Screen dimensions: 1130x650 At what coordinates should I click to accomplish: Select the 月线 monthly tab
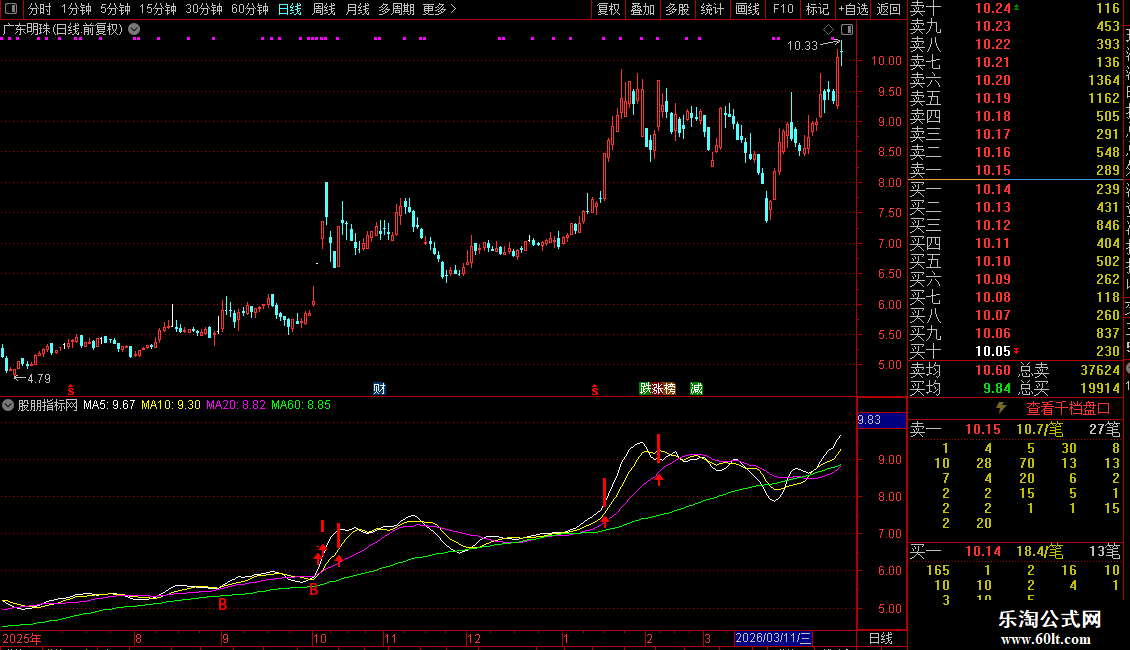(357, 9)
